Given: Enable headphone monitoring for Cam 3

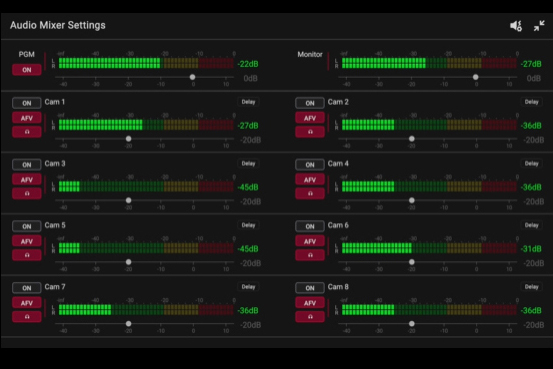Looking at the screenshot, I should click(x=27, y=194).
